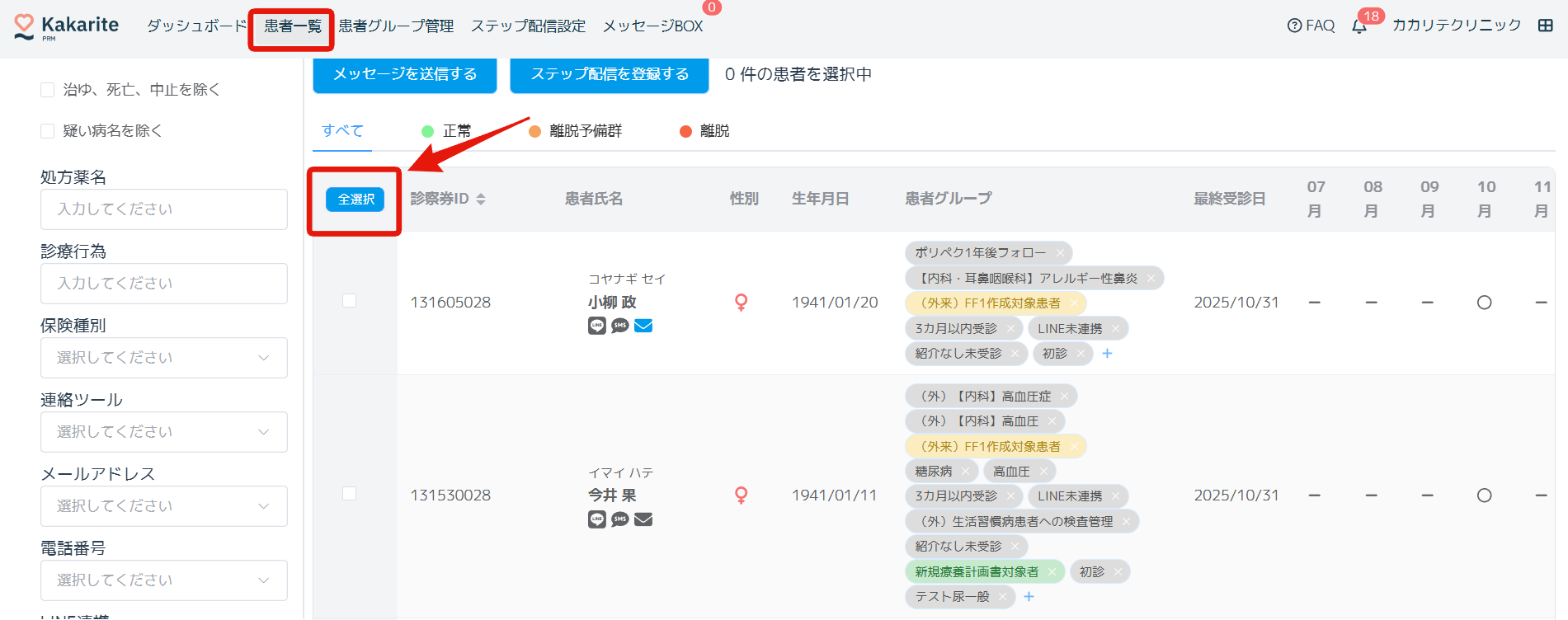Remove the ポリペク1年後フォロー group tag
Image resolution: width=1568 pixels, height=620 pixels.
pyautogui.click(x=1060, y=253)
